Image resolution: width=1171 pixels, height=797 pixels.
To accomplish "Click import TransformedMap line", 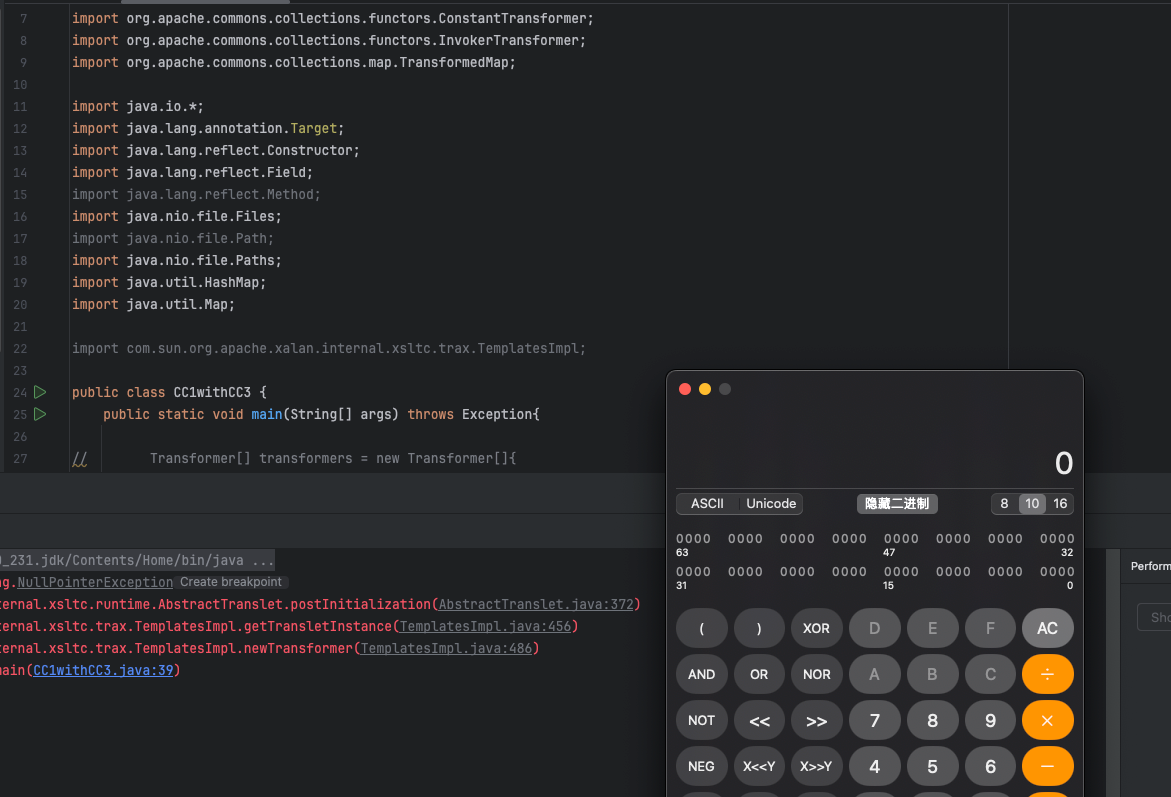I will click(x=293, y=62).
